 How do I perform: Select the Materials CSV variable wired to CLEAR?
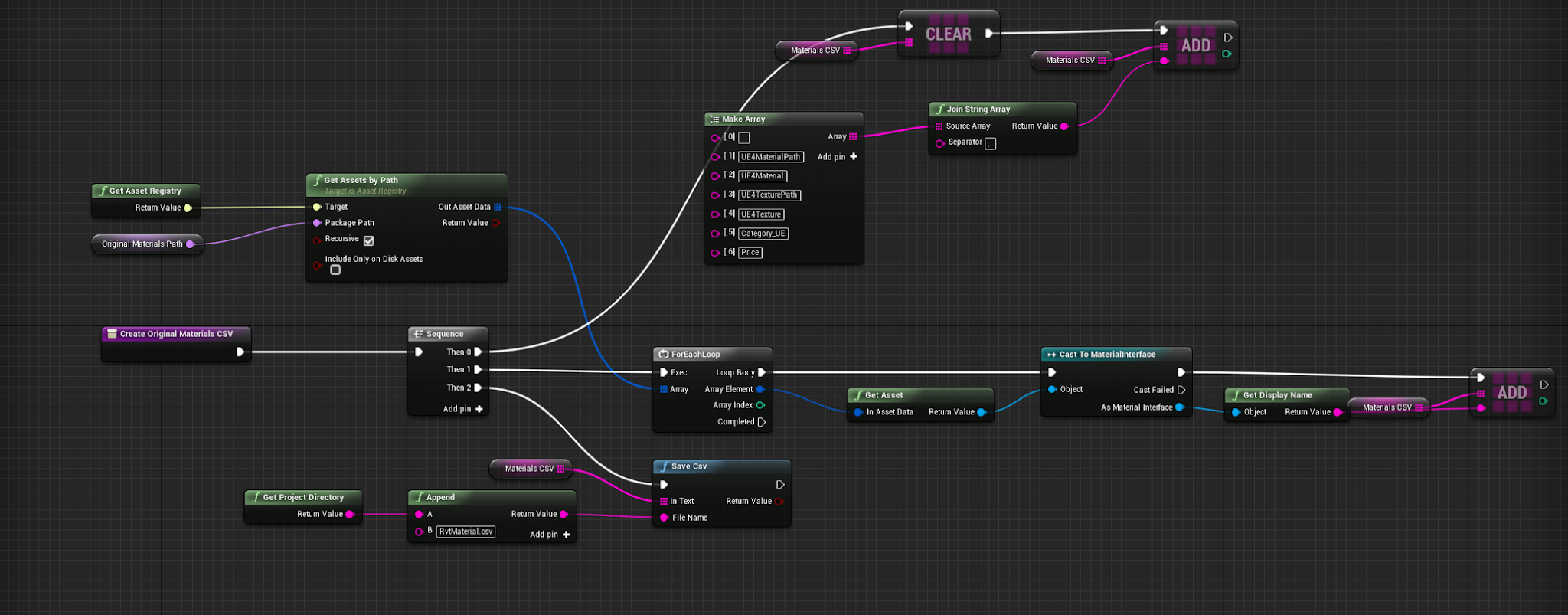pos(816,51)
